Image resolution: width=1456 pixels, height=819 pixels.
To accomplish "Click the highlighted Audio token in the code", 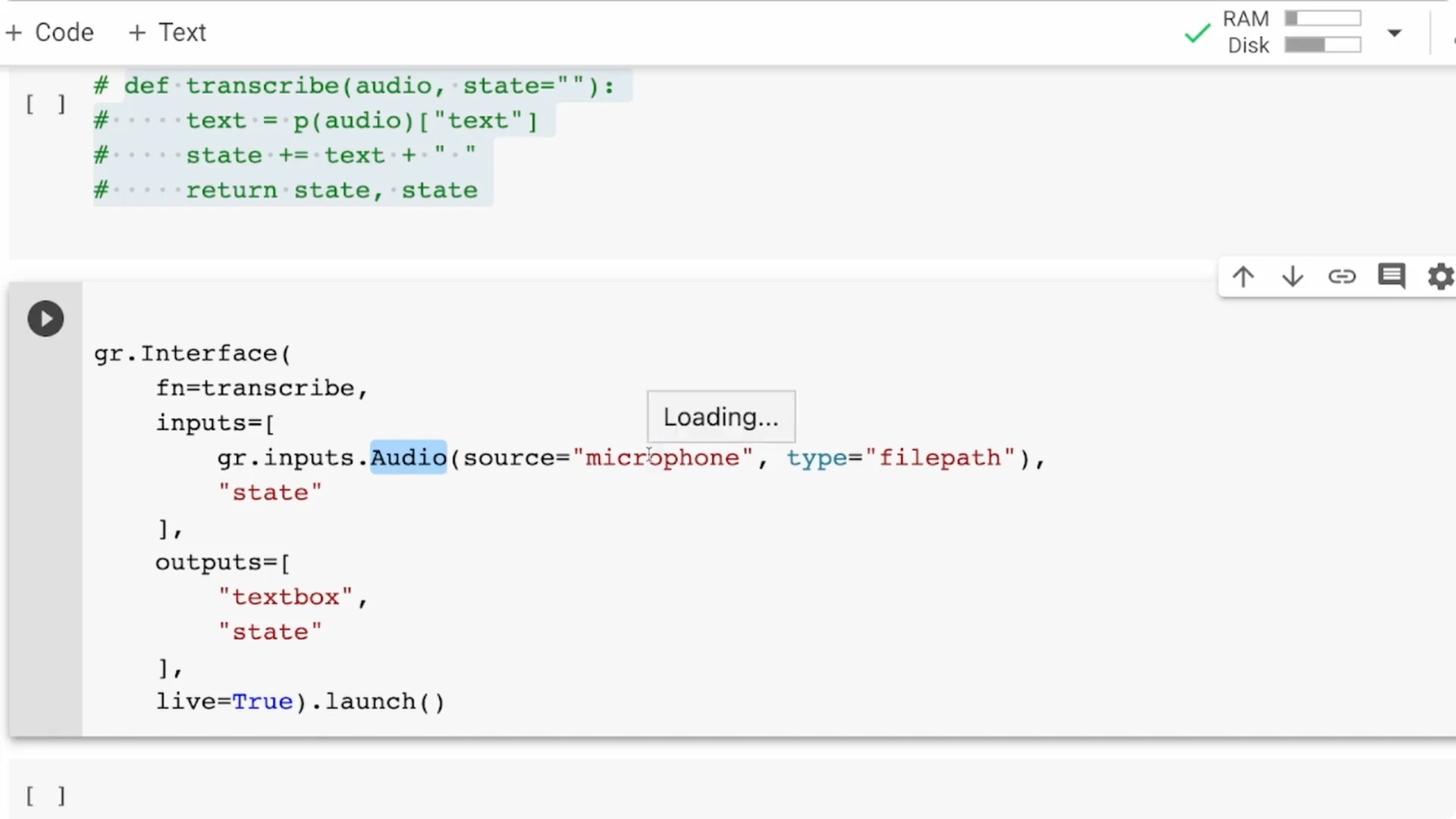I will click(408, 457).
